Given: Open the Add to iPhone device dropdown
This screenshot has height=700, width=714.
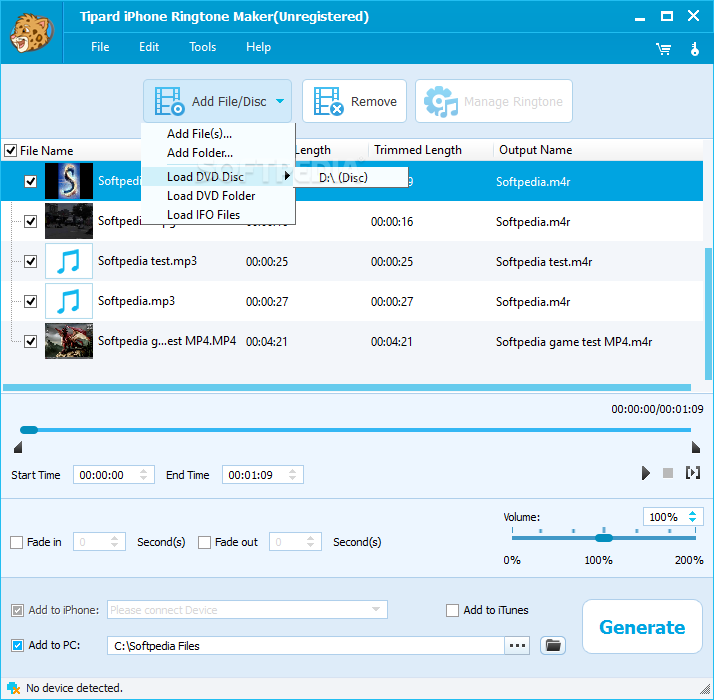Looking at the screenshot, I should coord(376,609).
